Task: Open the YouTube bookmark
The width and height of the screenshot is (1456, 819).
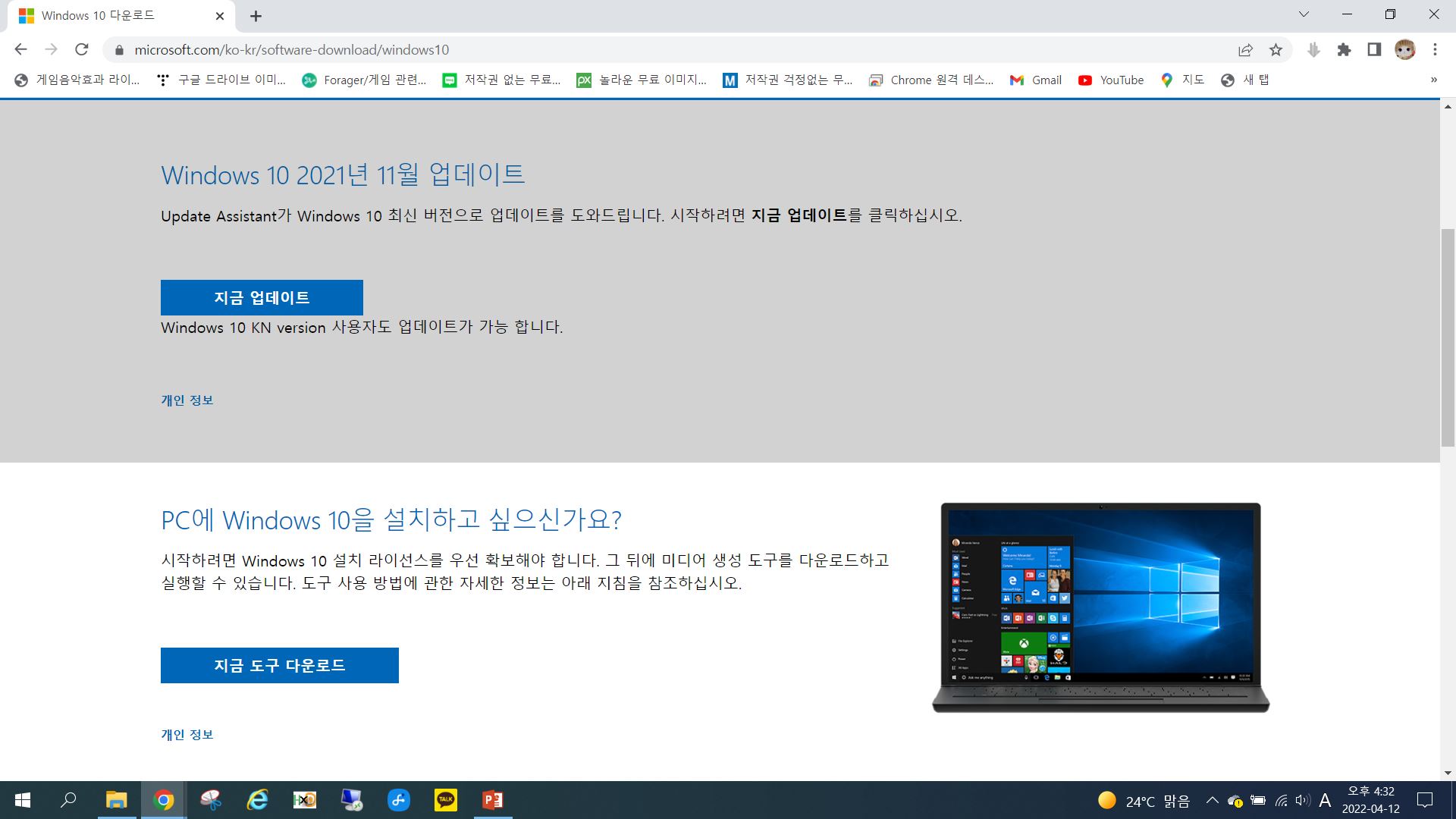Action: (x=1111, y=80)
